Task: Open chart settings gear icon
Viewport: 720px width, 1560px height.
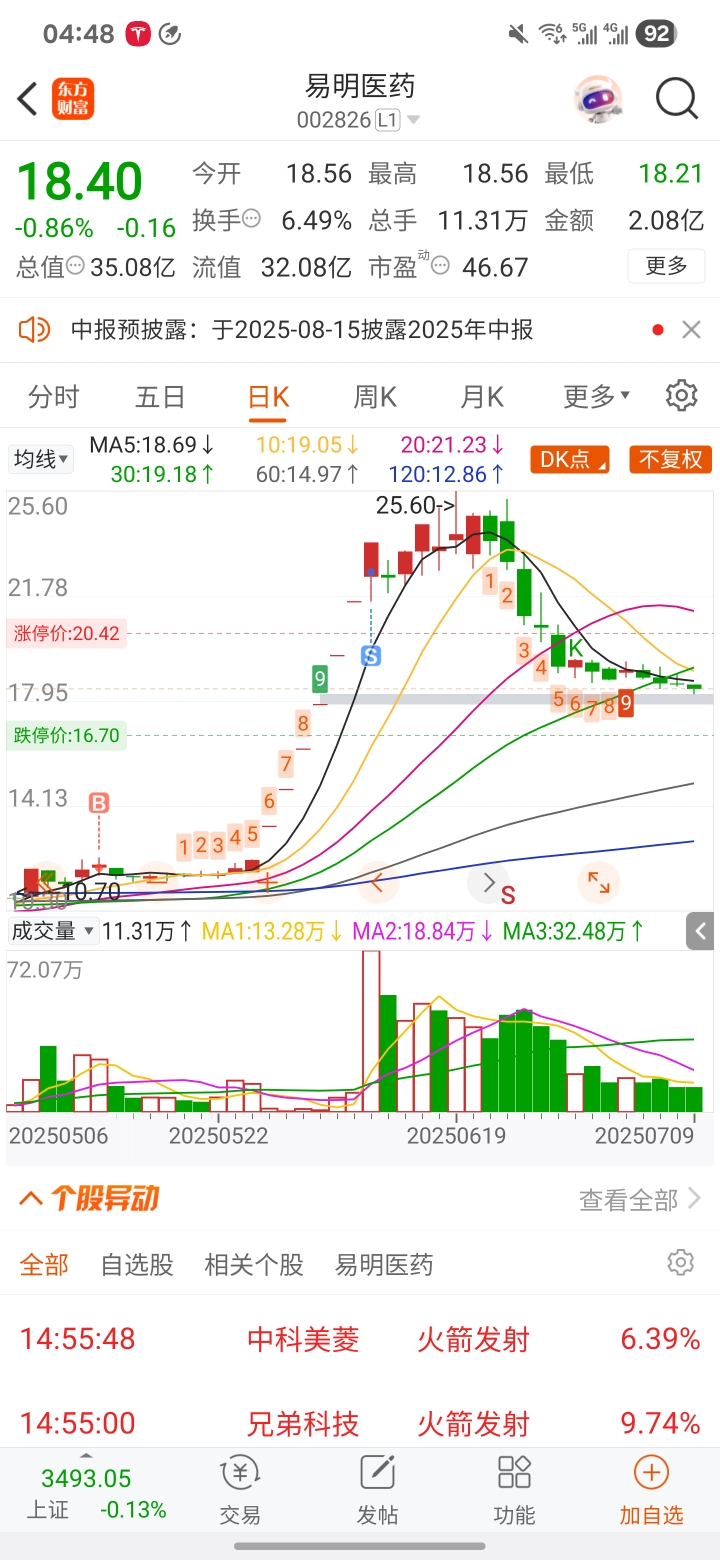Action: [x=681, y=395]
